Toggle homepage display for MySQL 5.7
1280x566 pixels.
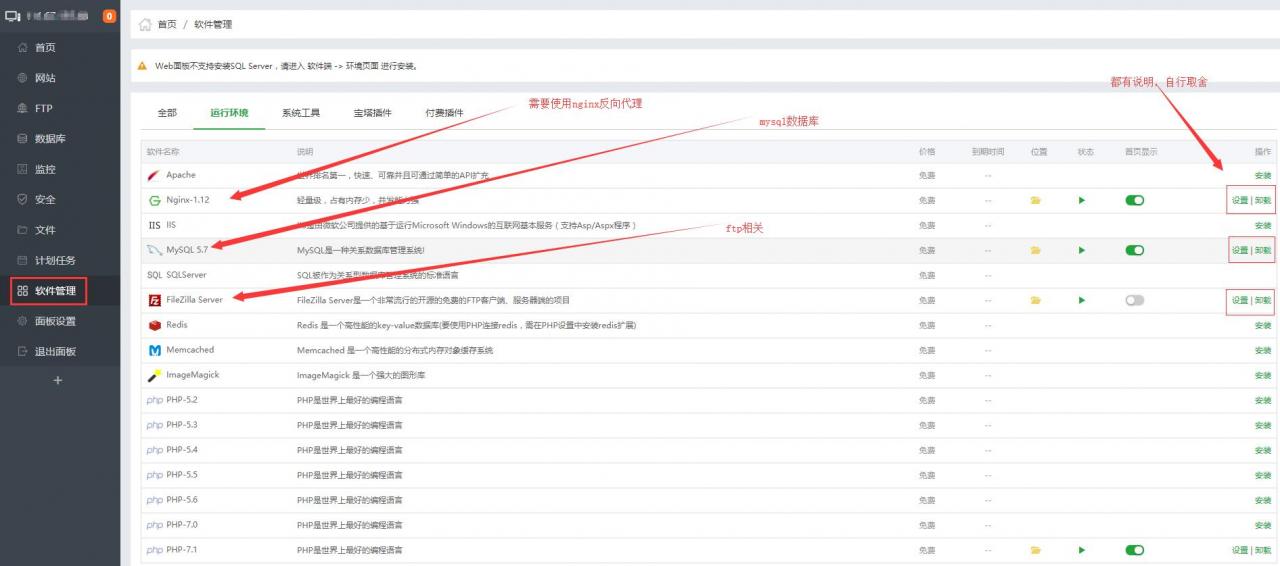pyautogui.click(x=1134, y=250)
